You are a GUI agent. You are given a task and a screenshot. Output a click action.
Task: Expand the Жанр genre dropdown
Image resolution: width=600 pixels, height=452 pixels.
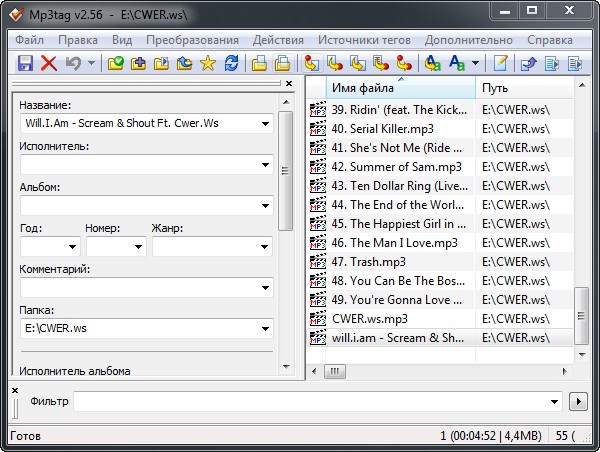click(264, 247)
